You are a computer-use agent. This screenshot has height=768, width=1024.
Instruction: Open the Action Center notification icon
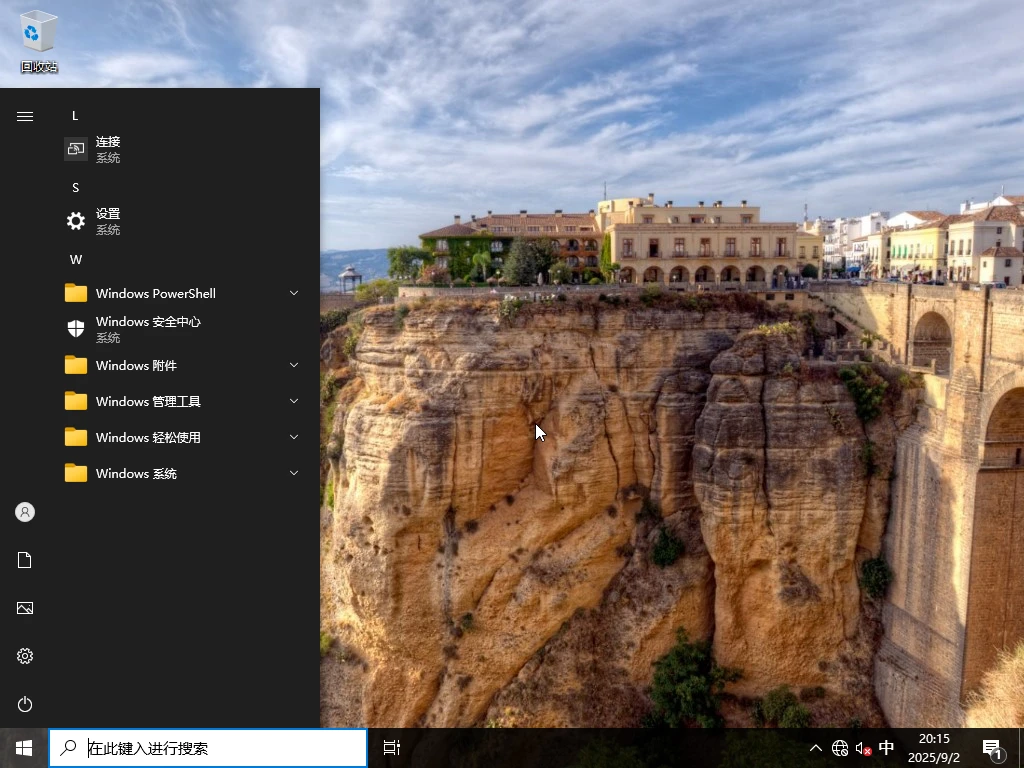coord(990,747)
